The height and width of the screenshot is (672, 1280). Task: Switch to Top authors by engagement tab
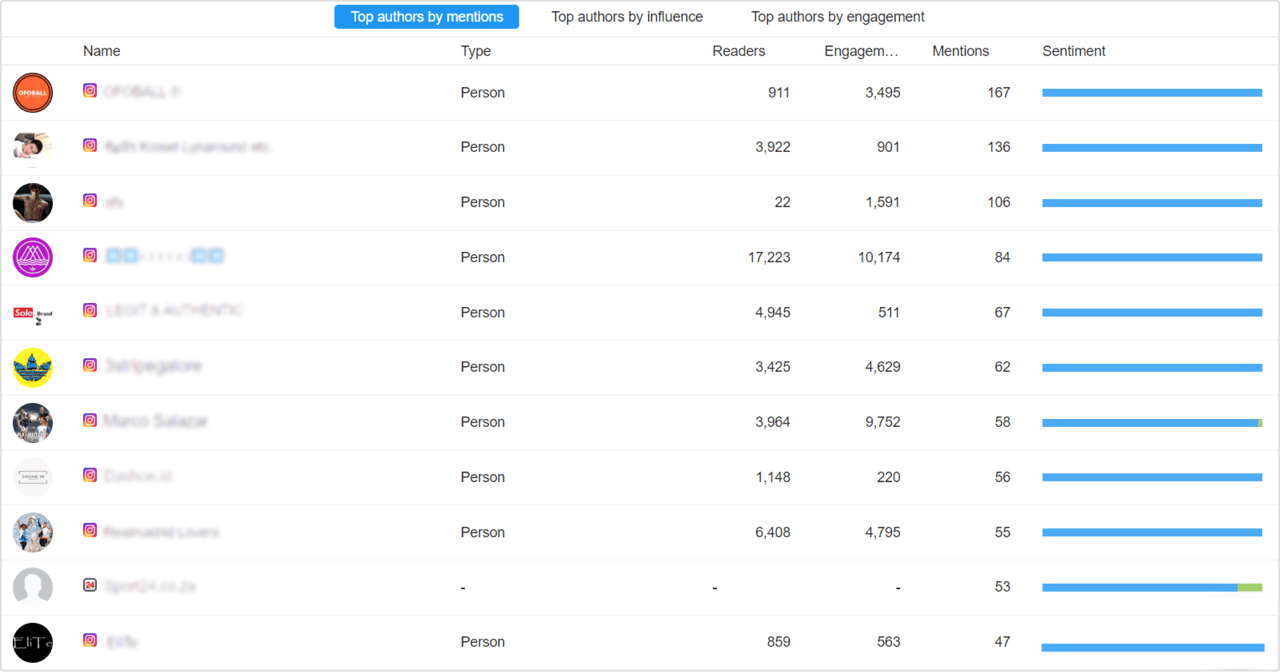pyautogui.click(x=838, y=17)
